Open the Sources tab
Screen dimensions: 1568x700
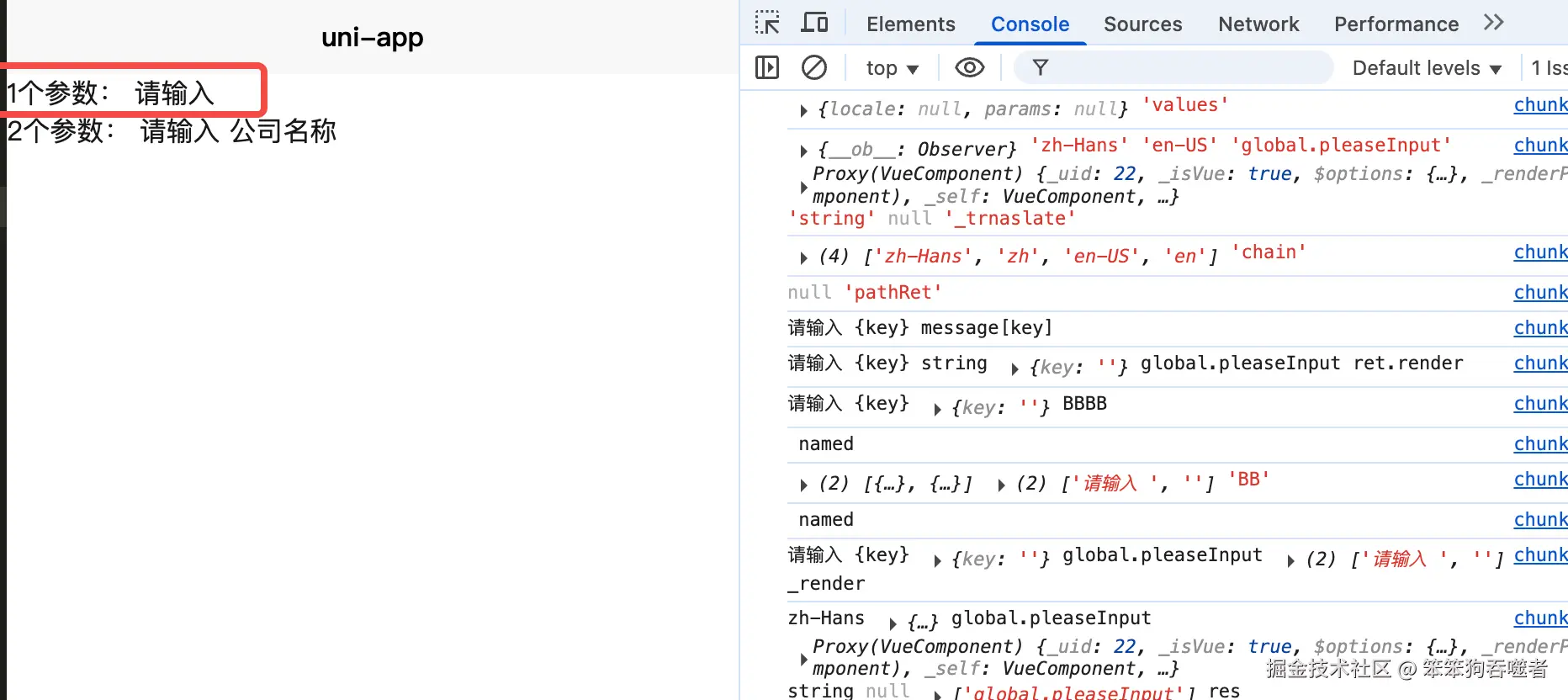coord(1142,24)
